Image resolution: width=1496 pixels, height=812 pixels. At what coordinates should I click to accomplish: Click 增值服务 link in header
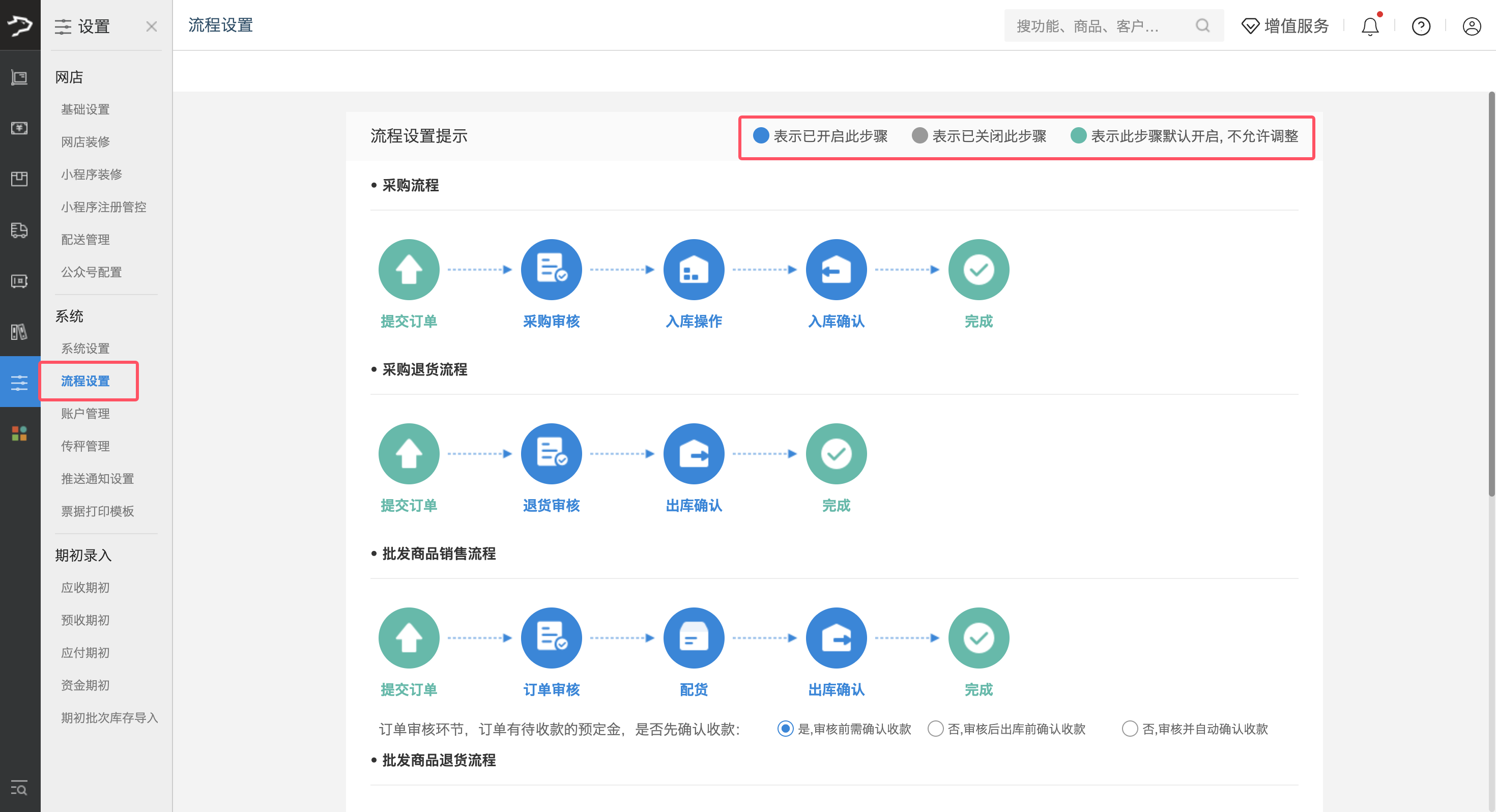pyautogui.click(x=1285, y=26)
